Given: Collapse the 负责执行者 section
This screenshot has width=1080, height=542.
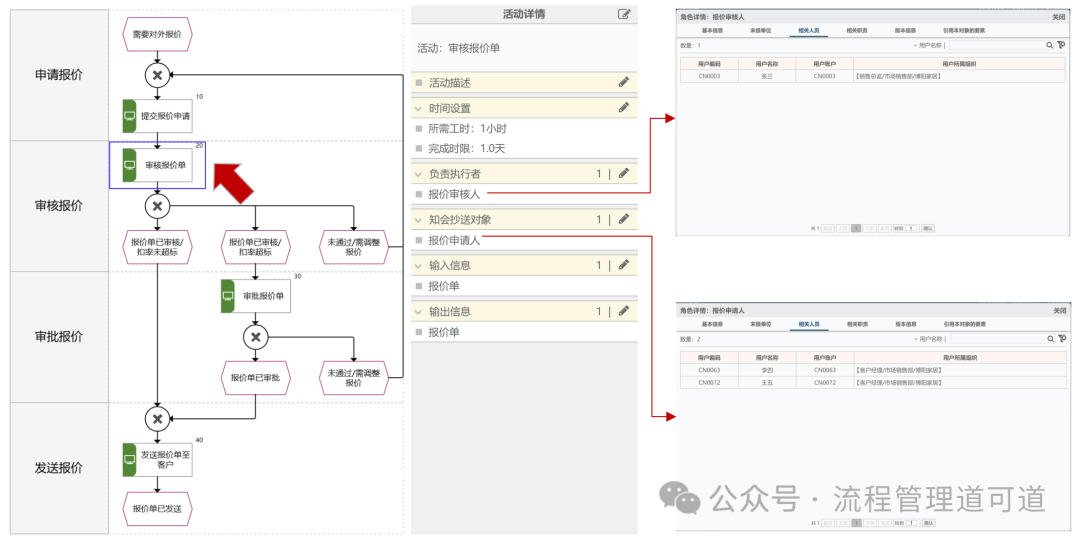Looking at the screenshot, I should (x=418, y=174).
